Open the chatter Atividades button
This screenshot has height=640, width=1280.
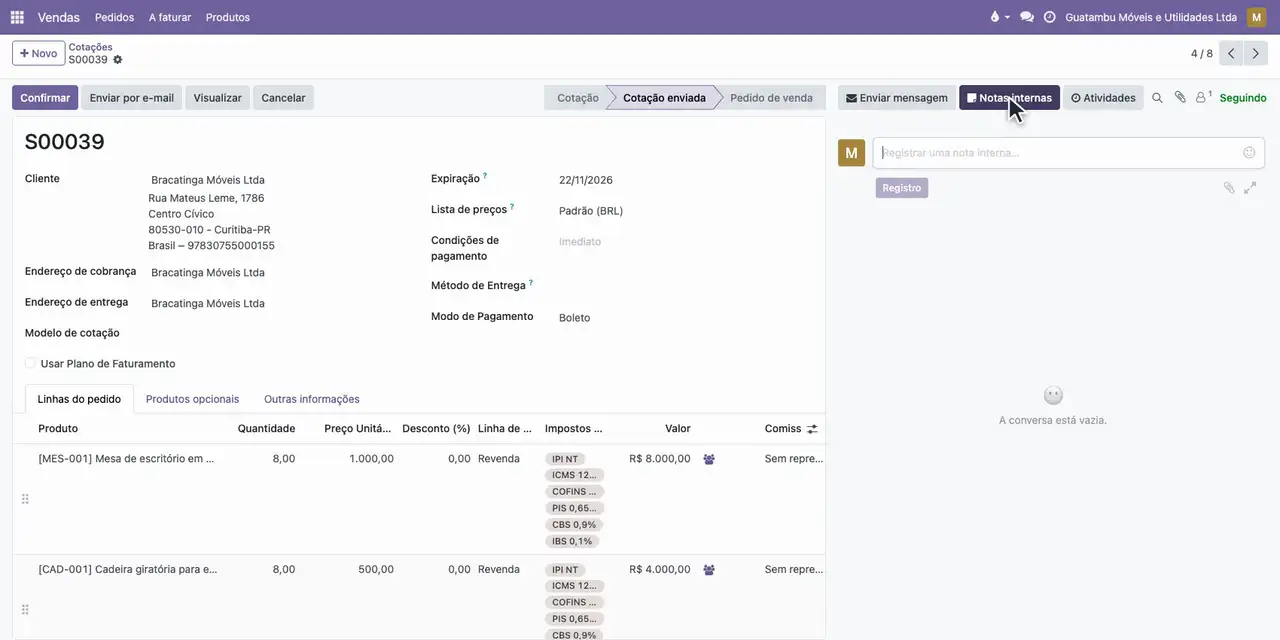[1103, 98]
